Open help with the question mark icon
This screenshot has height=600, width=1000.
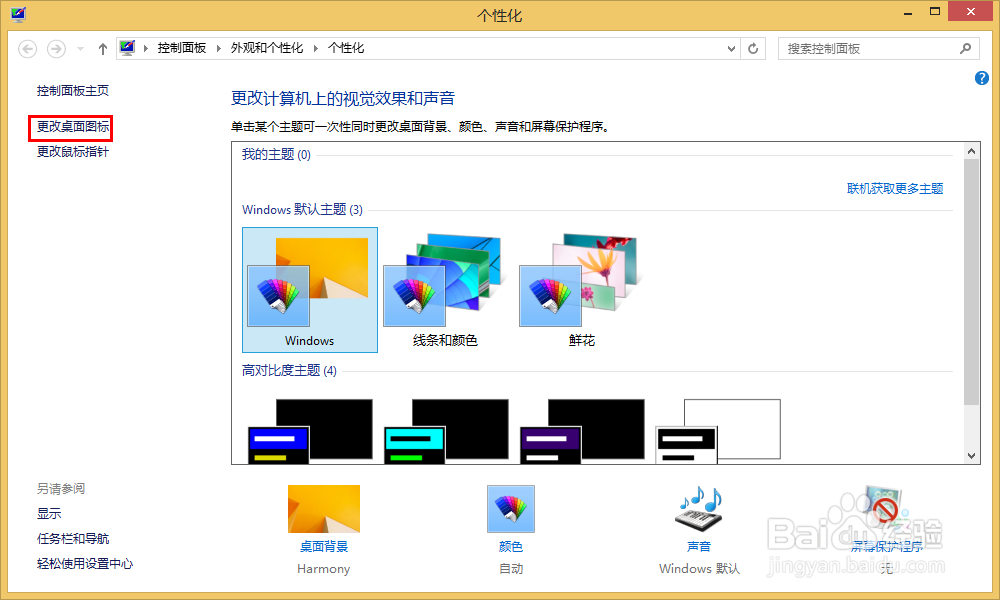point(982,78)
